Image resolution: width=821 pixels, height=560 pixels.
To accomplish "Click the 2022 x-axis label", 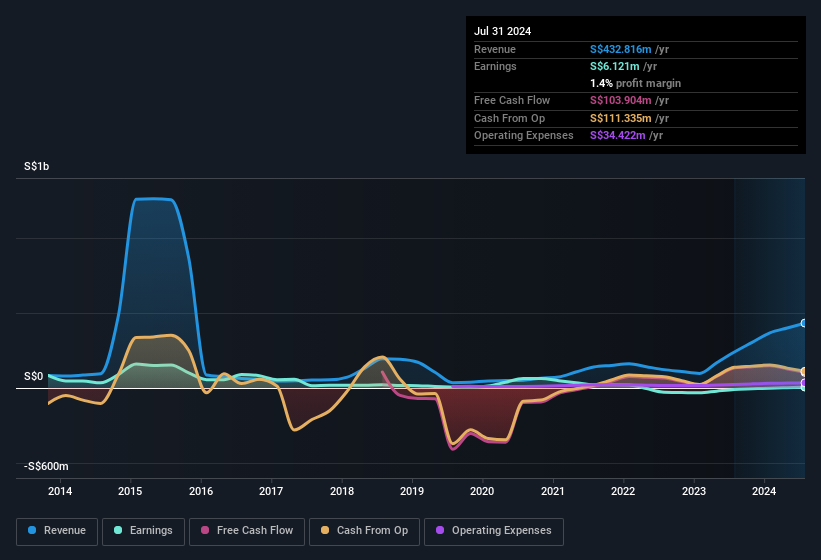I will click(623, 491).
